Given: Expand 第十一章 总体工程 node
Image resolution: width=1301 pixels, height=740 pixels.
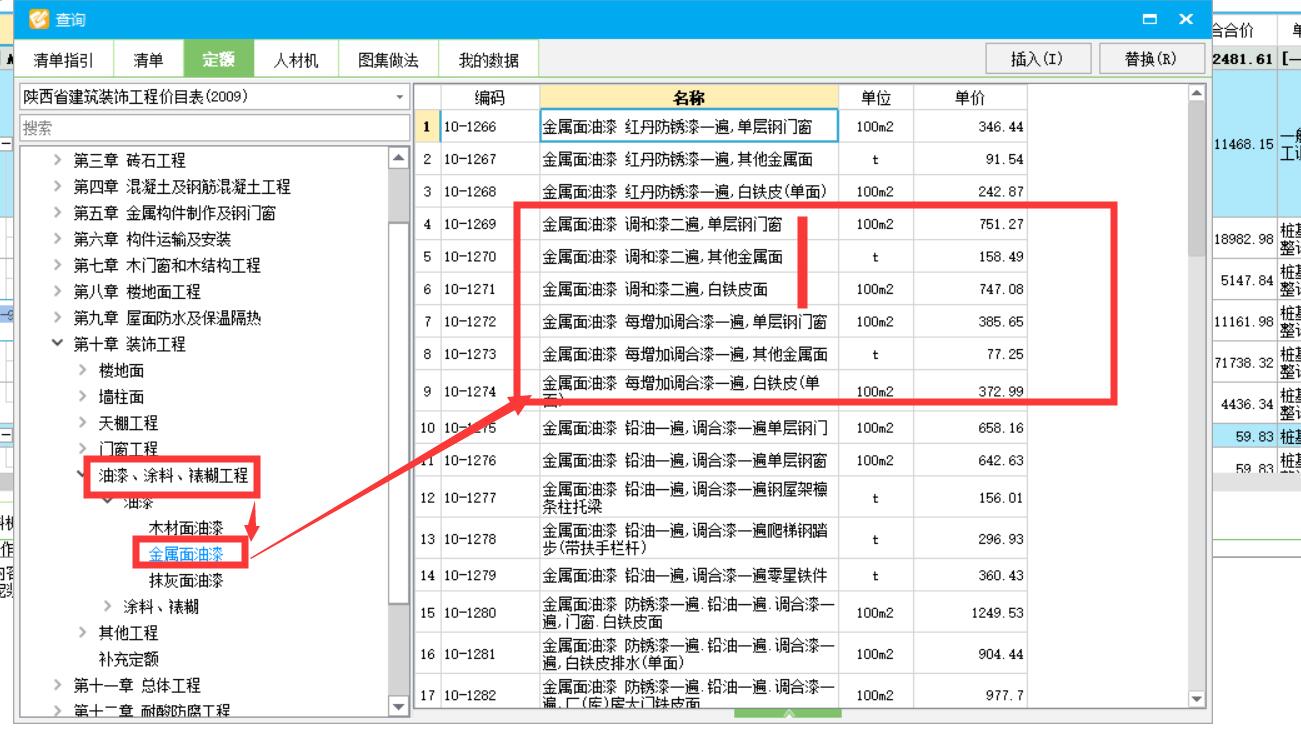Looking at the screenshot, I should (57, 685).
